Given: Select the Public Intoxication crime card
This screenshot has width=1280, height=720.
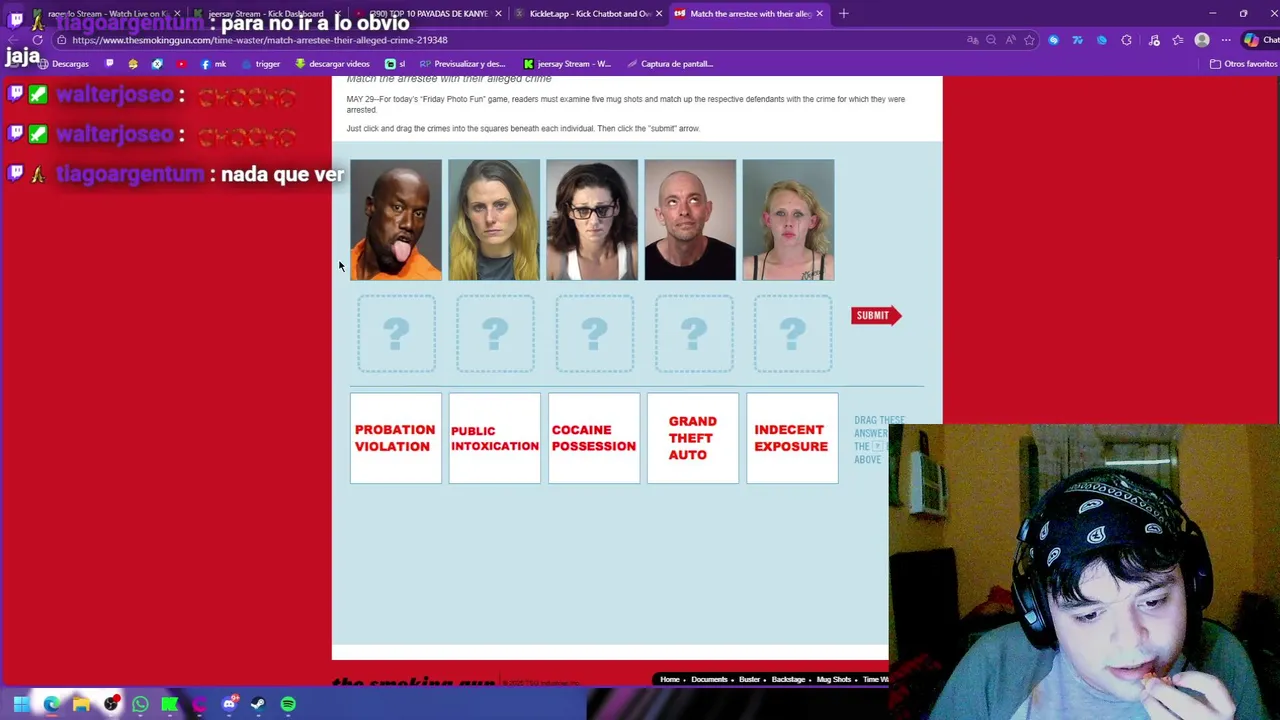Looking at the screenshot, I should tap(494, 438).
